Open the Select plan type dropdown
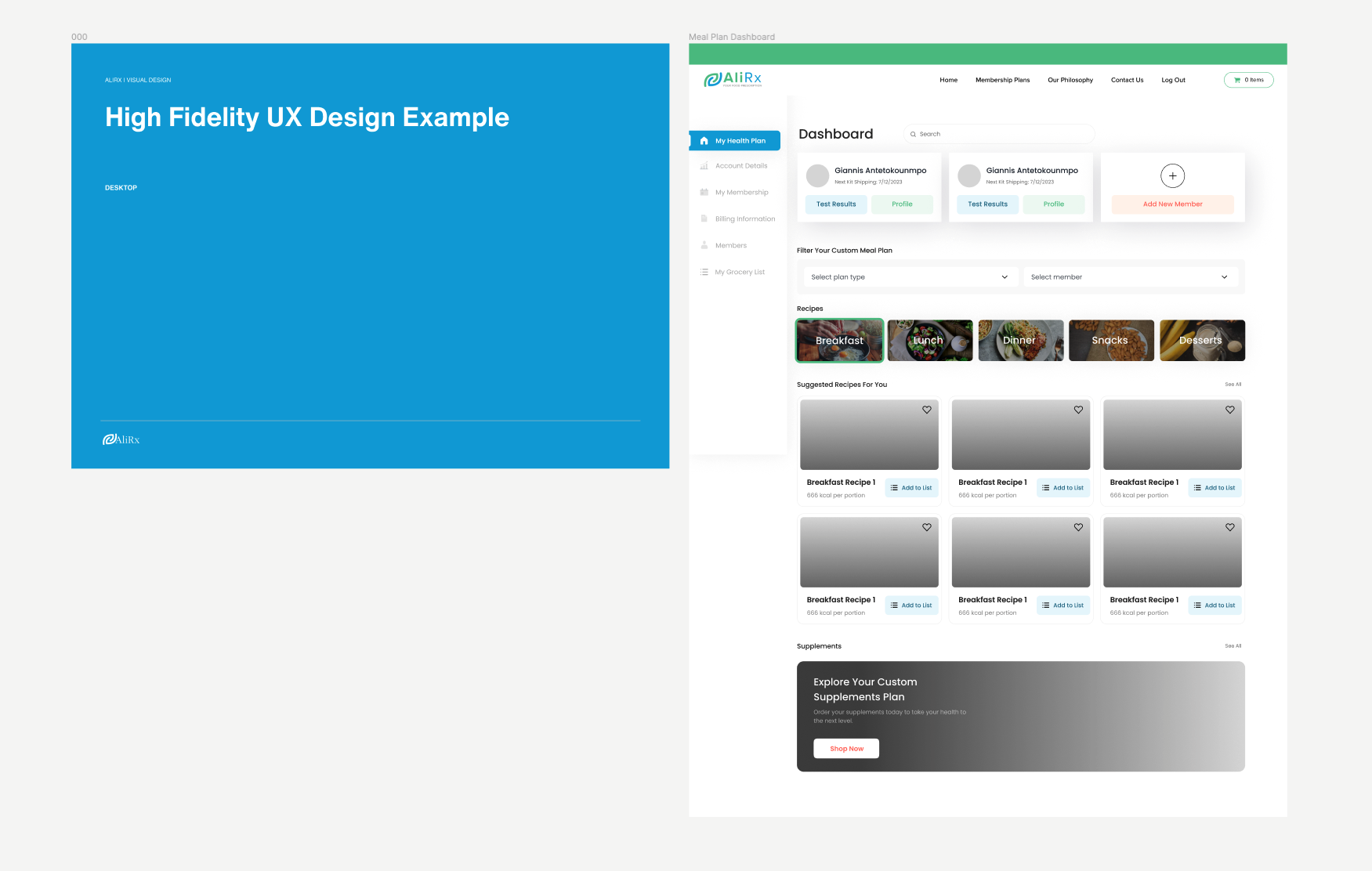 (910, 277)
